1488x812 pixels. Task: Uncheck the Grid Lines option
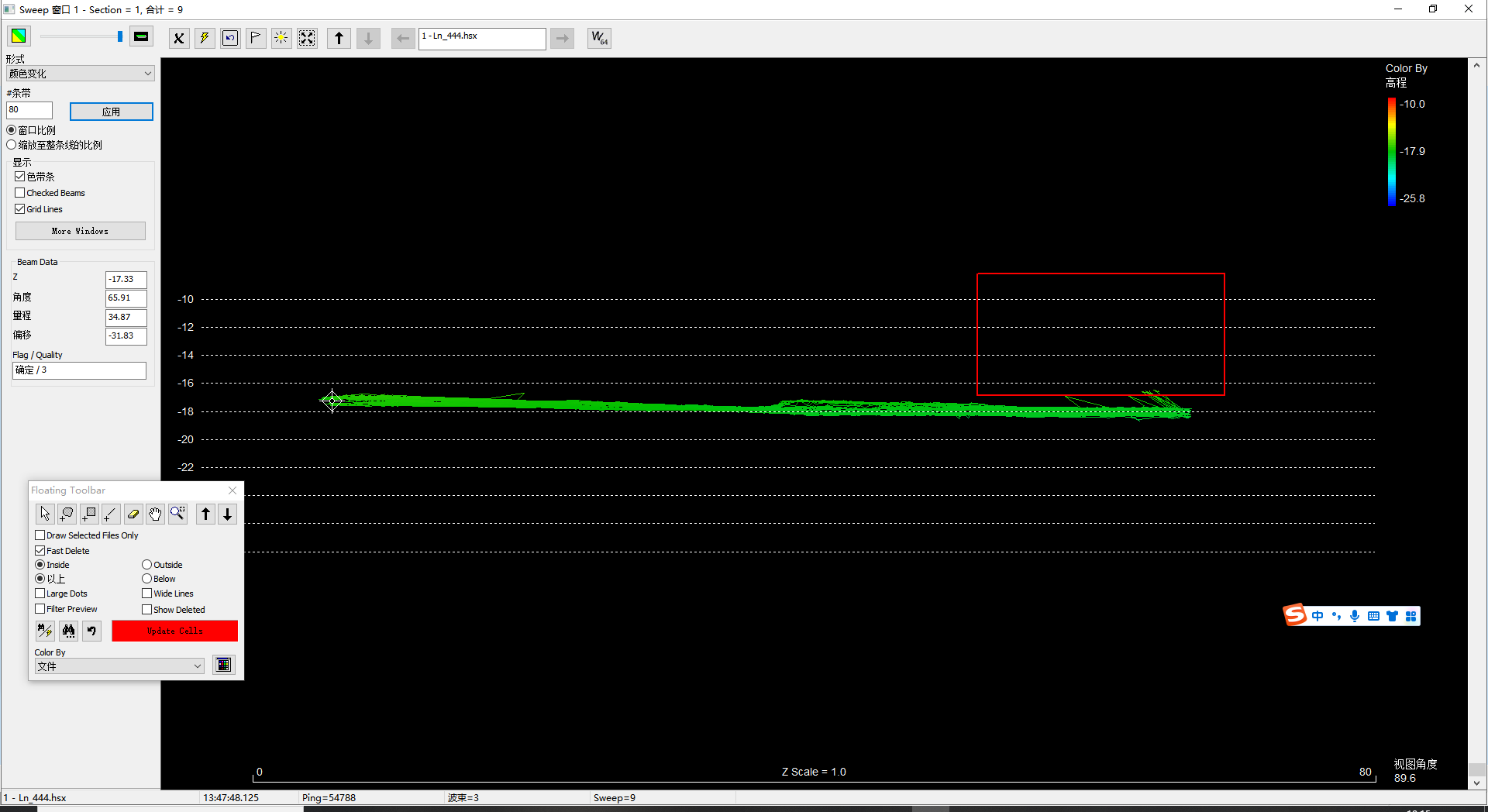coord(20,209)
